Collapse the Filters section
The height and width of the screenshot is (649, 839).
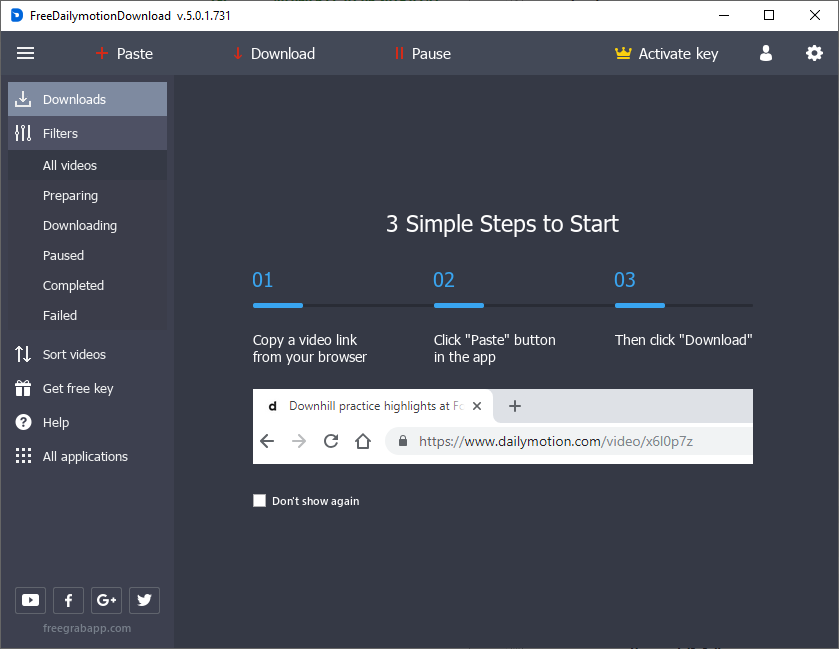coord(87,133)
